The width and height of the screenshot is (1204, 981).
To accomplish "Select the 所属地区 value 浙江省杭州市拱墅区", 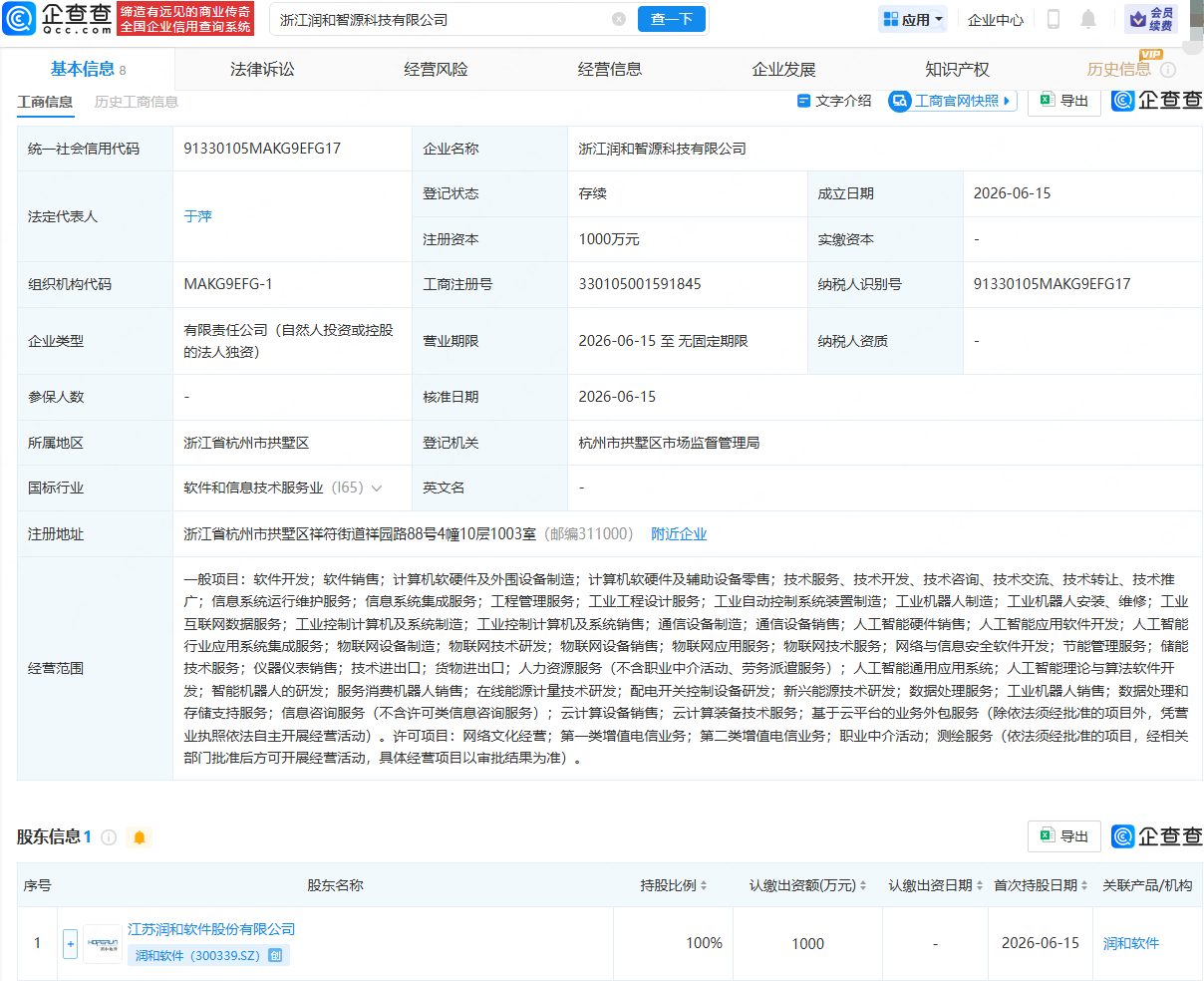I will (x=246, y=443).
